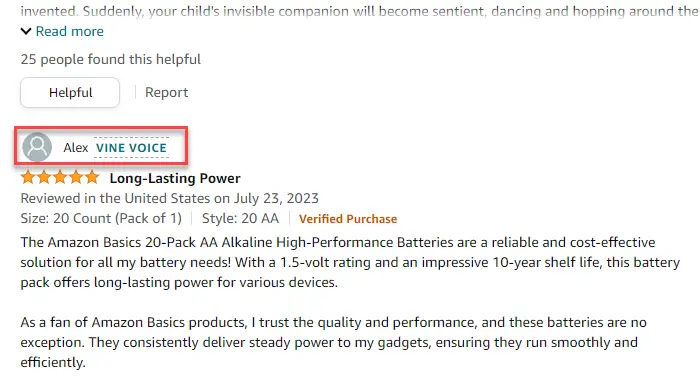Click the fourth orange rating star
Screen dimensions: 700x381
click(x=76, y=178)
